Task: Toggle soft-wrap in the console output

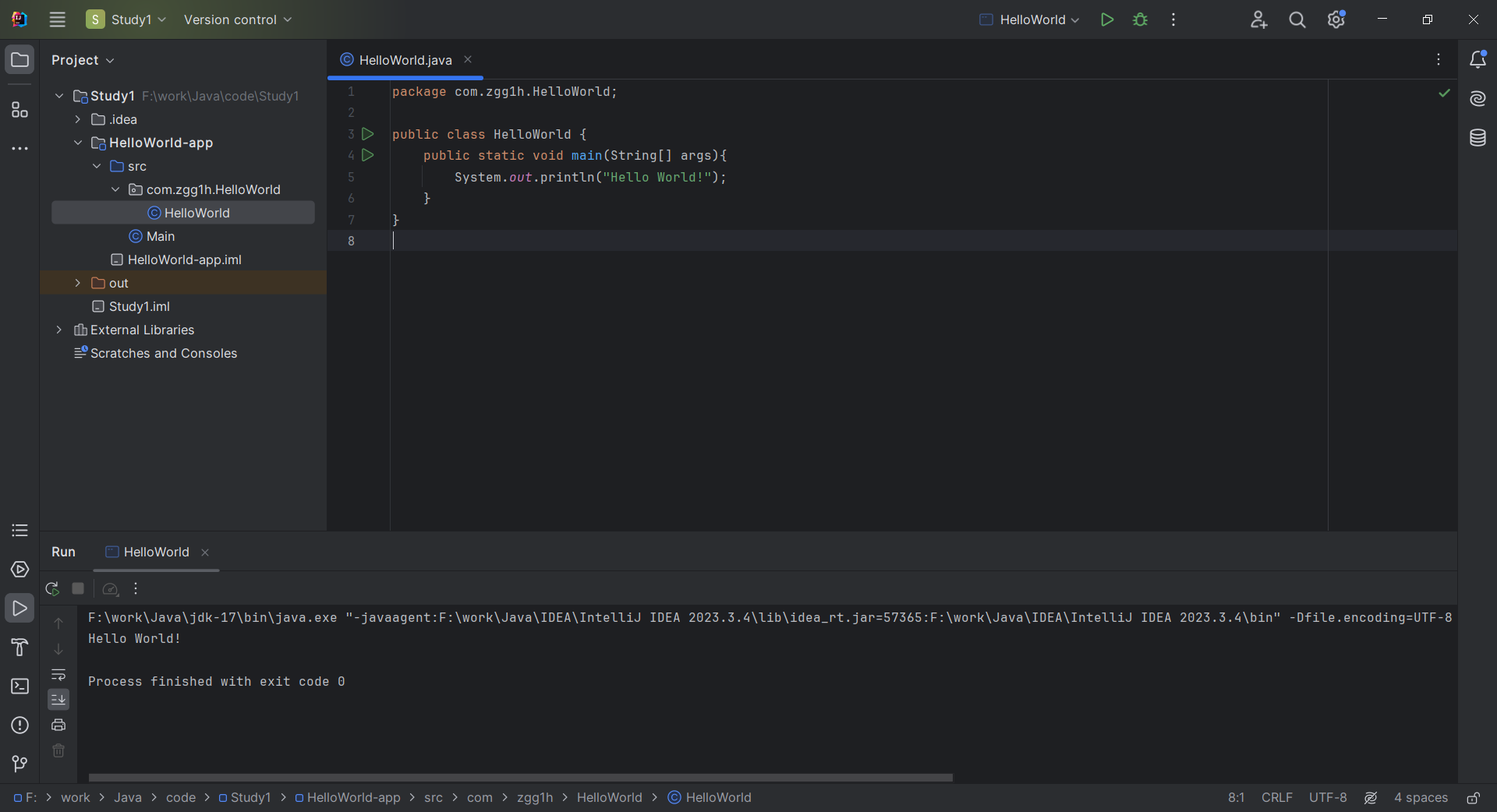Action: click(58, 674)
